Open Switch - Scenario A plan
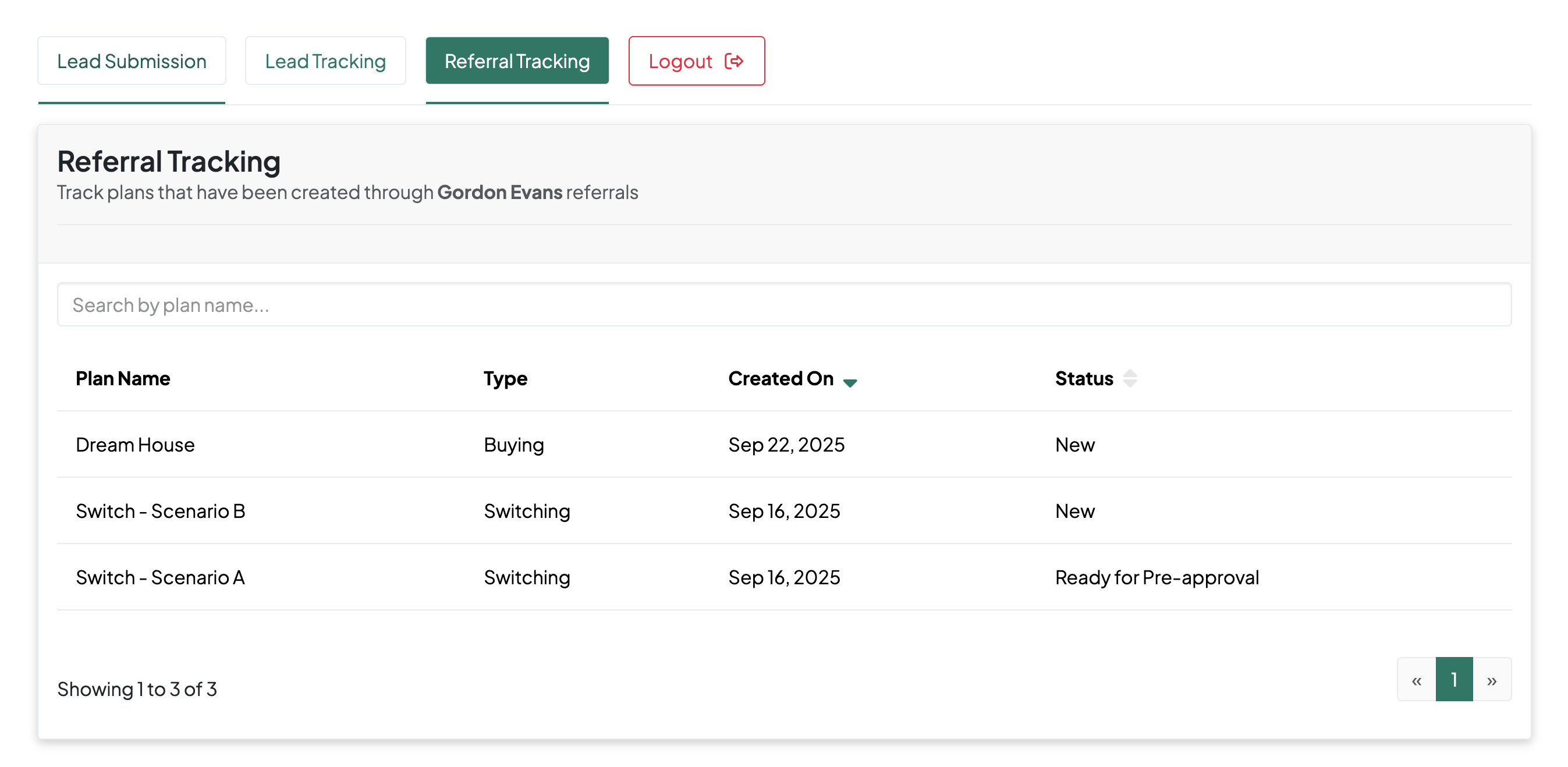The image size is (1568, 767). point(160,578)
